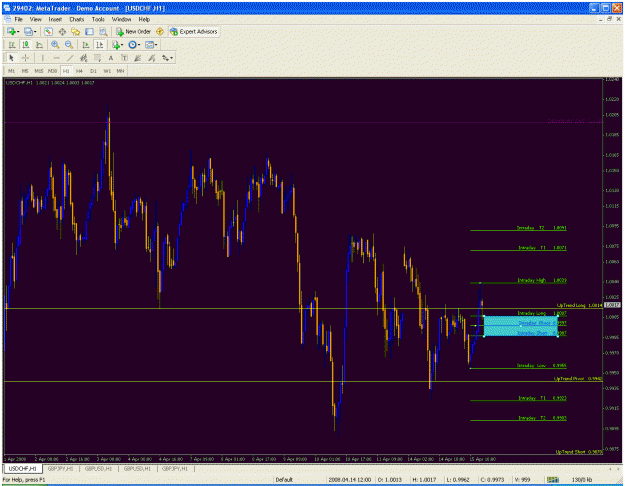Zoom in on the chart

55,45
